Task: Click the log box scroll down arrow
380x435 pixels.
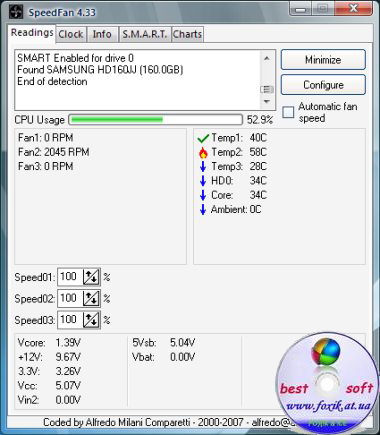Action: (x=267, y=102)
